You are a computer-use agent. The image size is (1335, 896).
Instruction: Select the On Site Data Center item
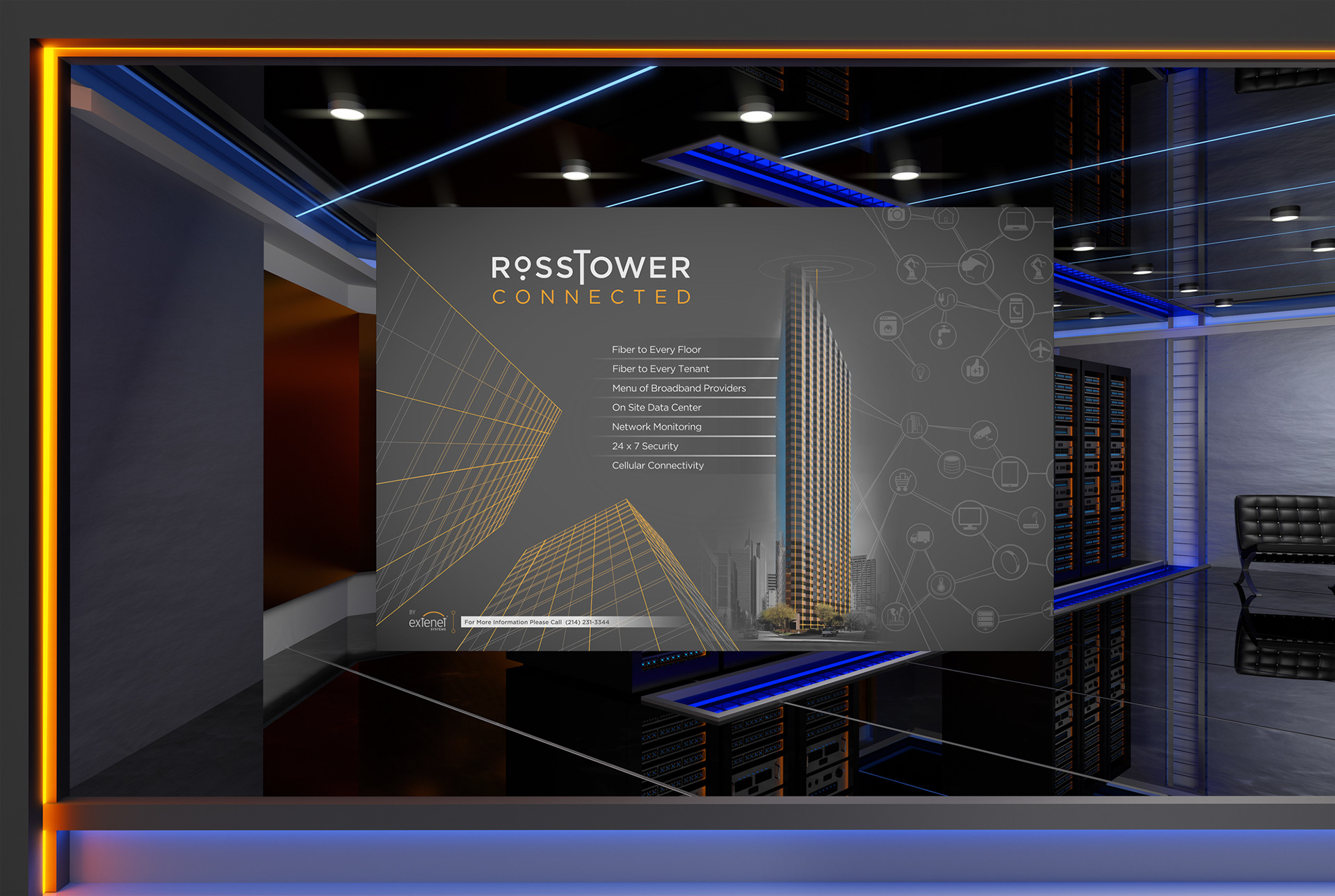click(x=656, y=407)
